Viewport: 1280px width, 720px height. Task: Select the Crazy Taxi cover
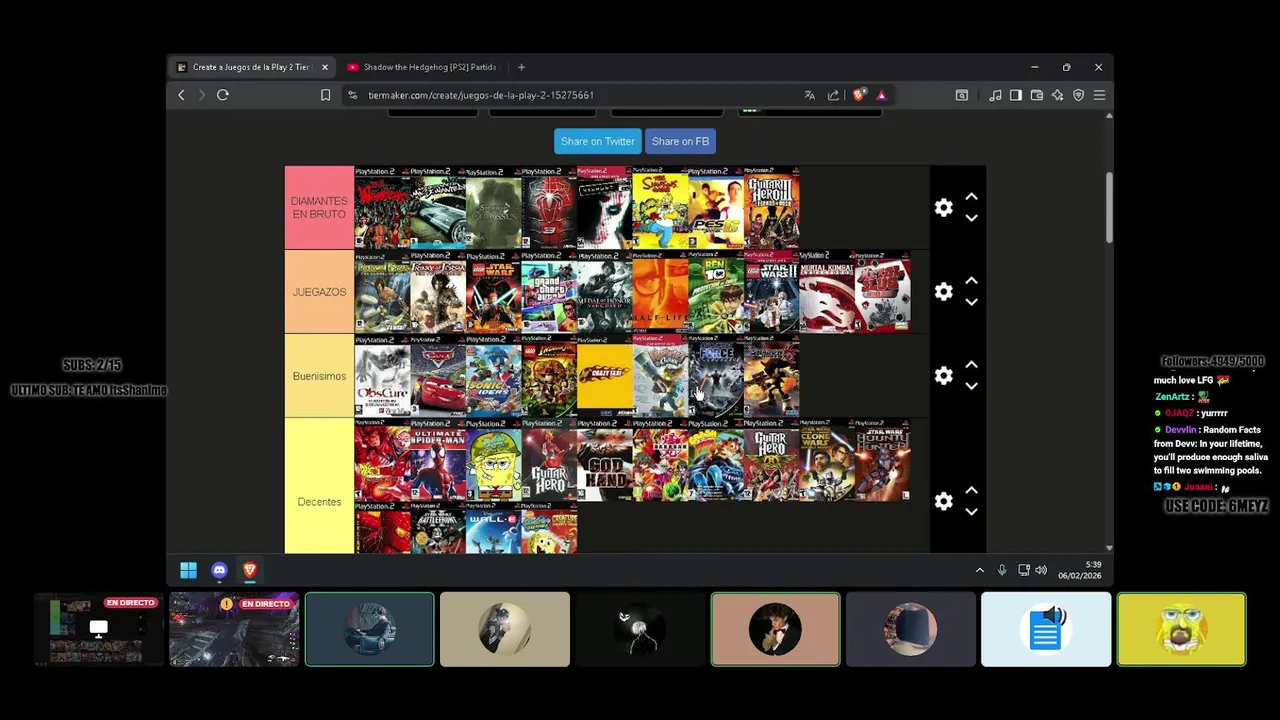[604, 375]
